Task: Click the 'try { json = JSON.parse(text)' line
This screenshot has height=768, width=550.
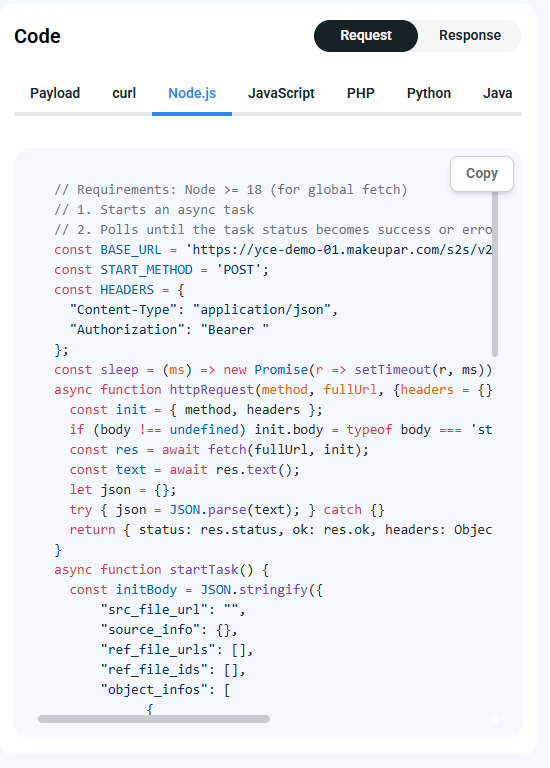Action: (x=227, y=510)
